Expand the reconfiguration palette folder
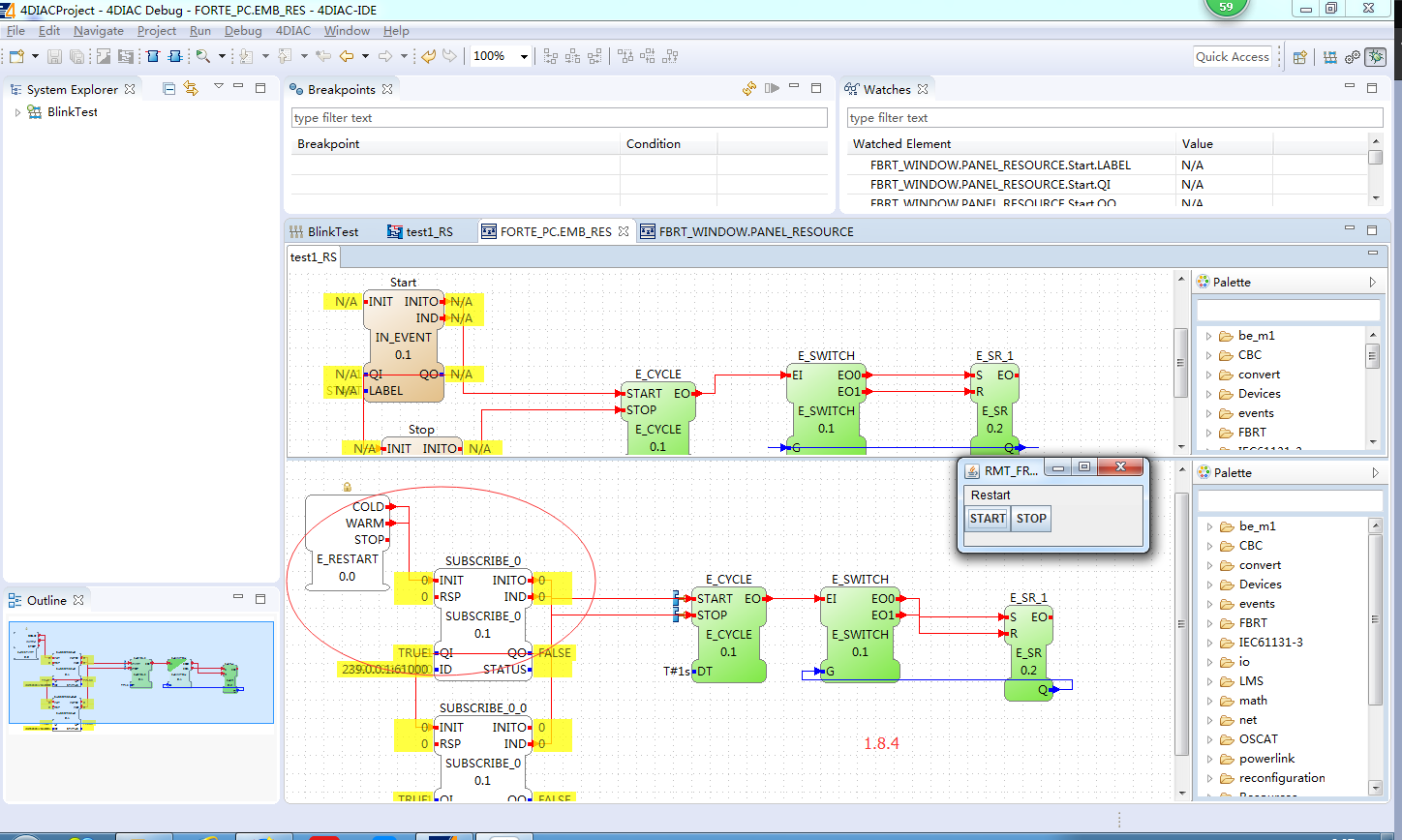The image size is (1402, 840). pyautogui.click(x=1208, y=778)
